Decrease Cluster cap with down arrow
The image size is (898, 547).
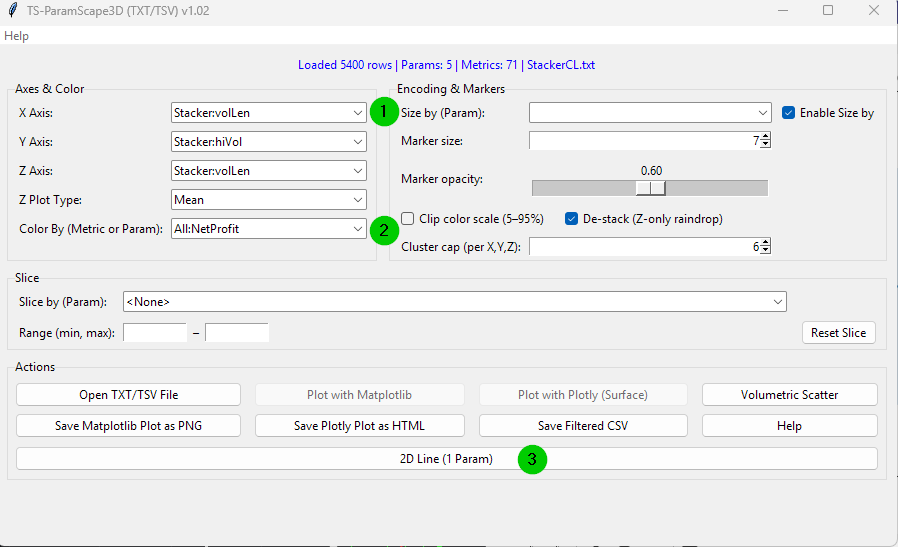click(766, 250)
